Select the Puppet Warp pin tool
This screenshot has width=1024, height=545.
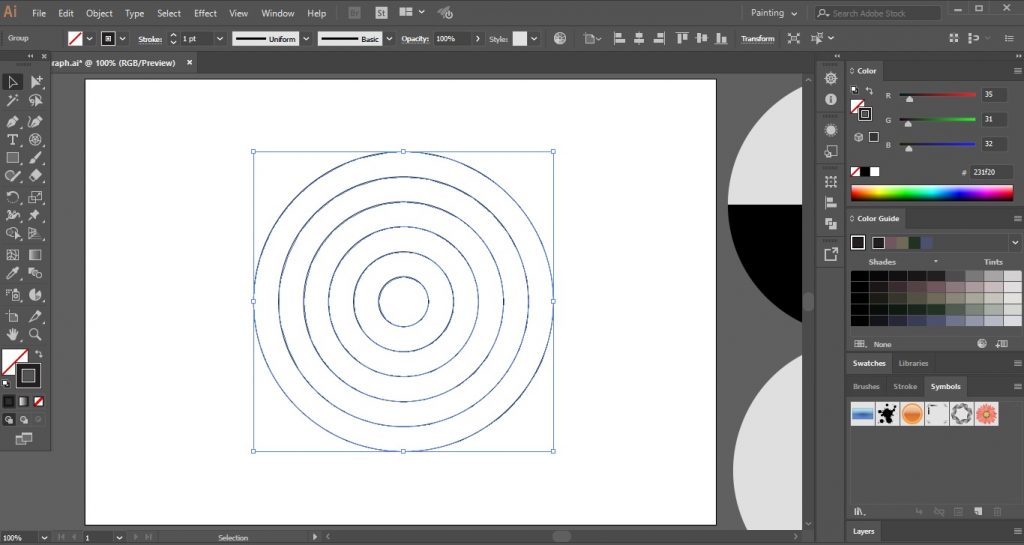(36, 215)
